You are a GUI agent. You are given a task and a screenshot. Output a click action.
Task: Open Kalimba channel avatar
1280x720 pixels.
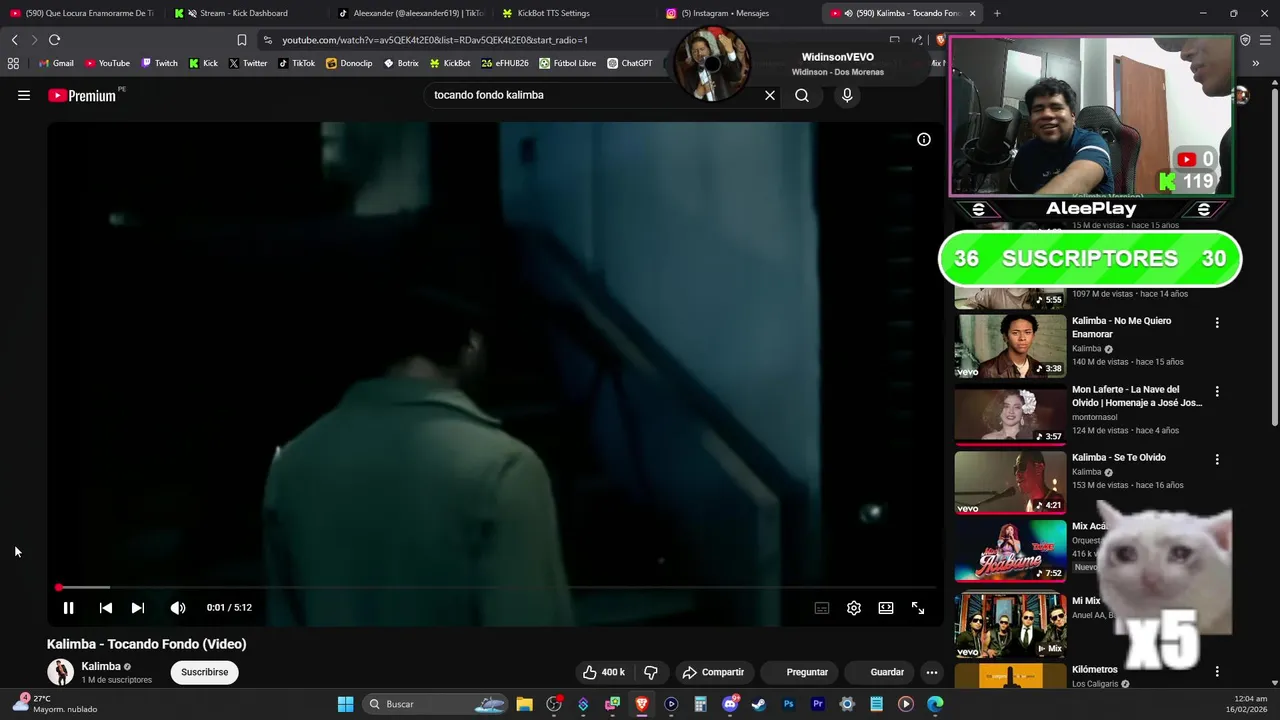pos(61,672)
